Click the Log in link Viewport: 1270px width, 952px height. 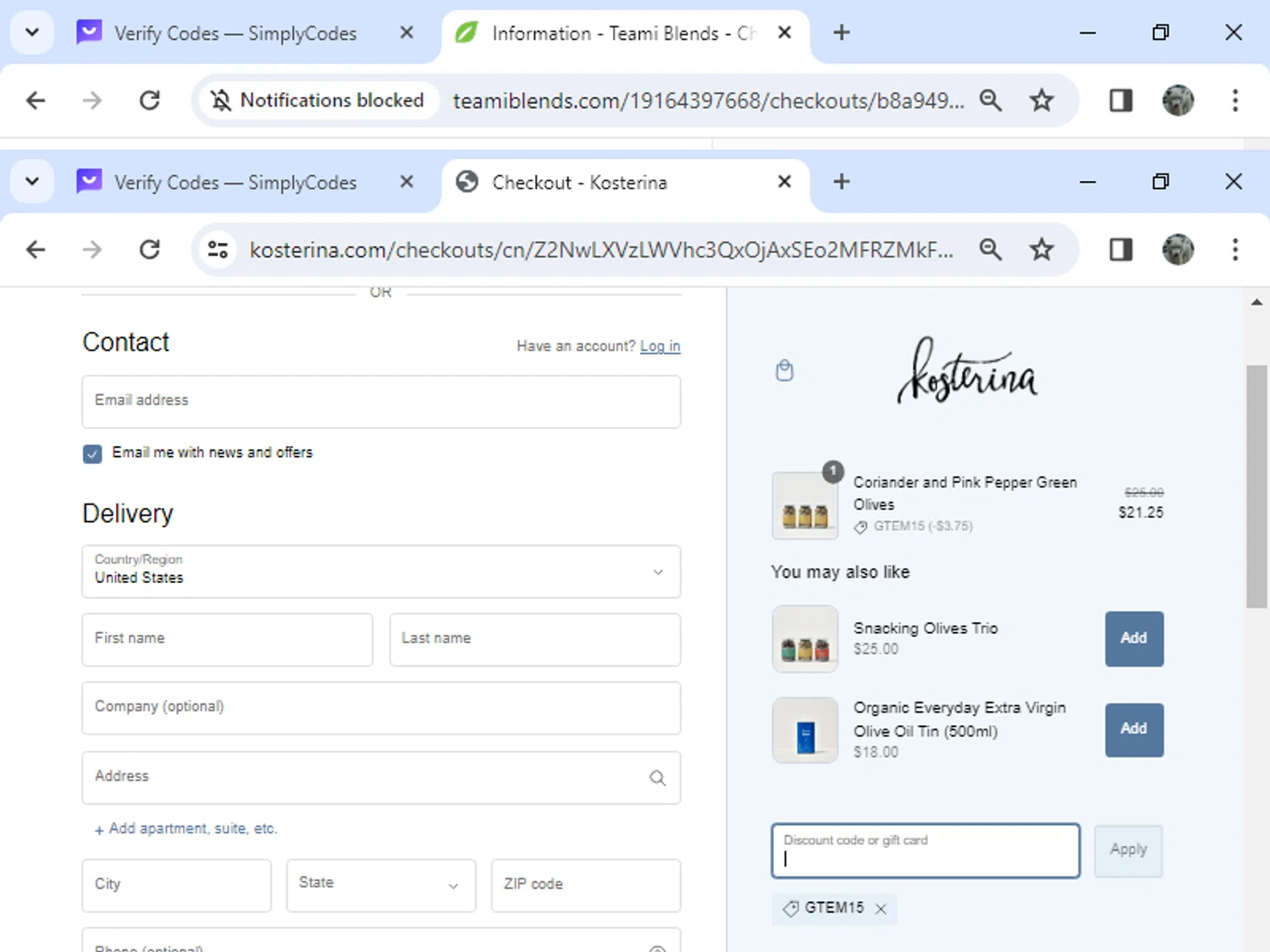tap(660, 346)
